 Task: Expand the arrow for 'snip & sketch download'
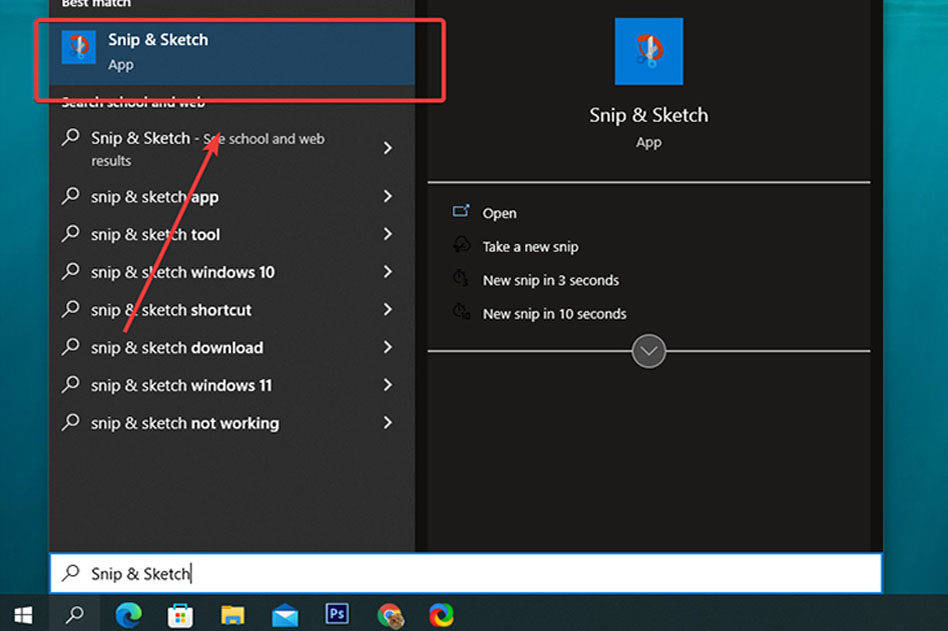(388, 347)
